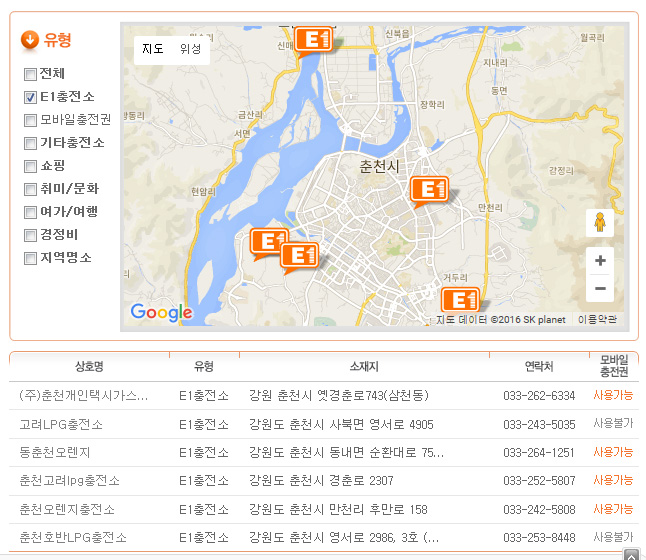The image size is (646, 560).
Task: Click the scroll-to-top arrow at the page's lower corner
Action: click(x=631, y=554)
